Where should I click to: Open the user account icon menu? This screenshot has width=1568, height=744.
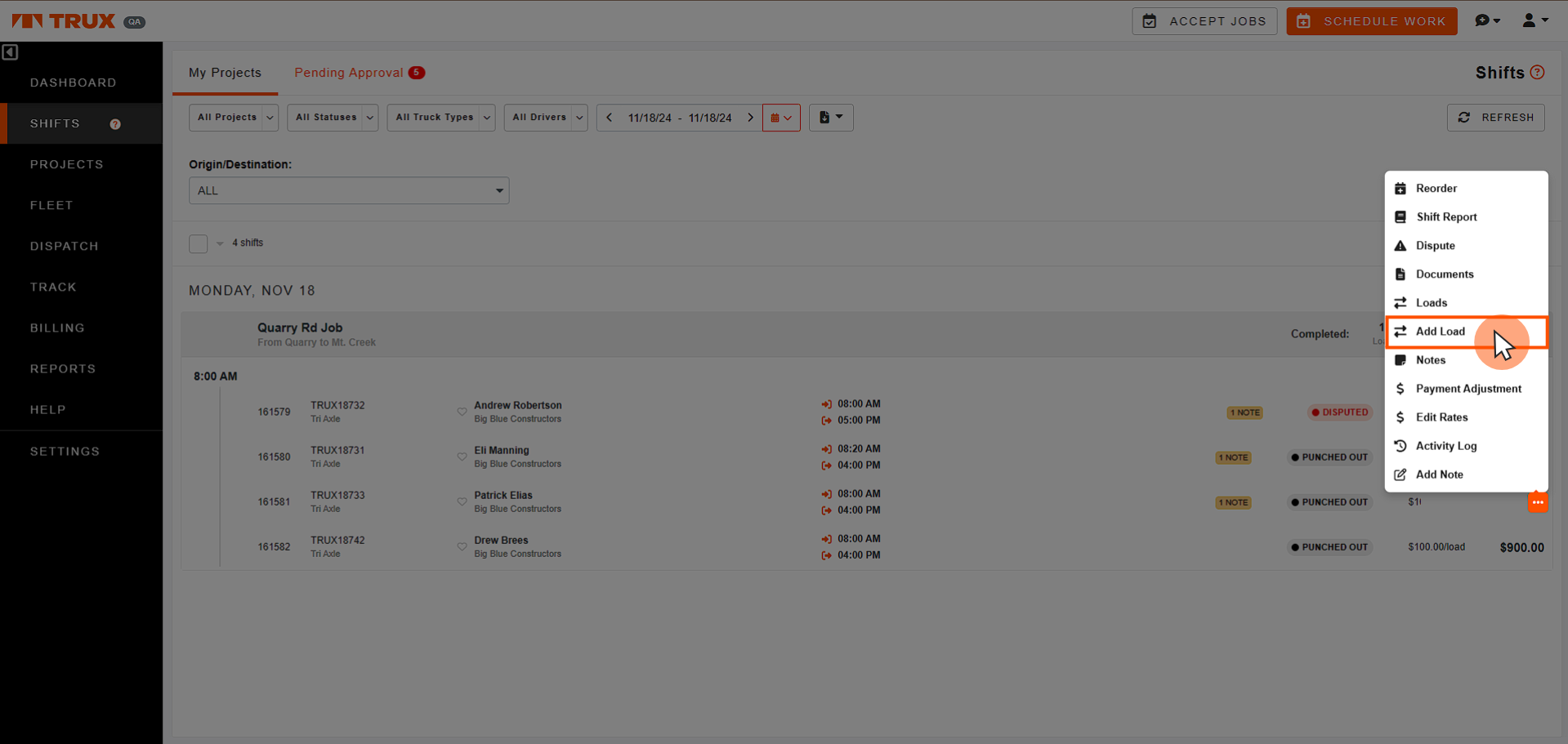pyautogui.click(x=1535, y=20)
